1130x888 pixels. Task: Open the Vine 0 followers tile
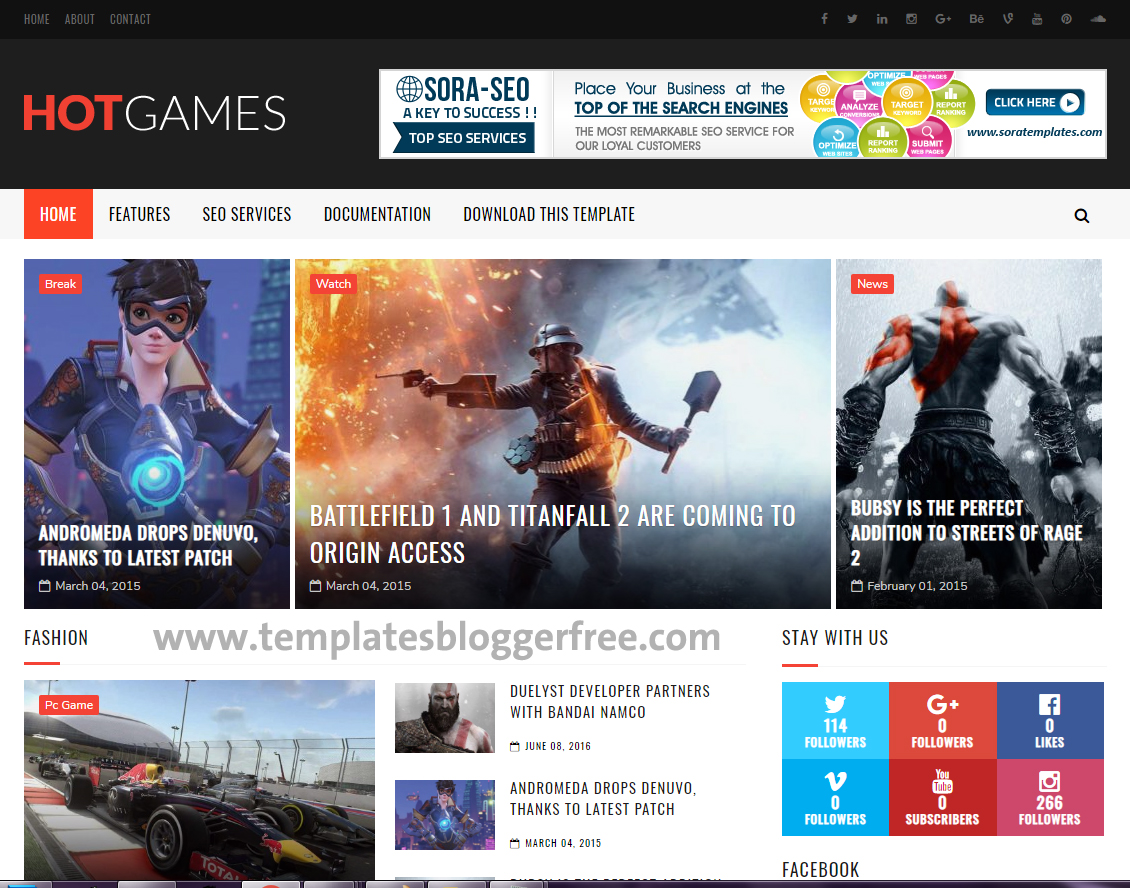tap(835, 797)
